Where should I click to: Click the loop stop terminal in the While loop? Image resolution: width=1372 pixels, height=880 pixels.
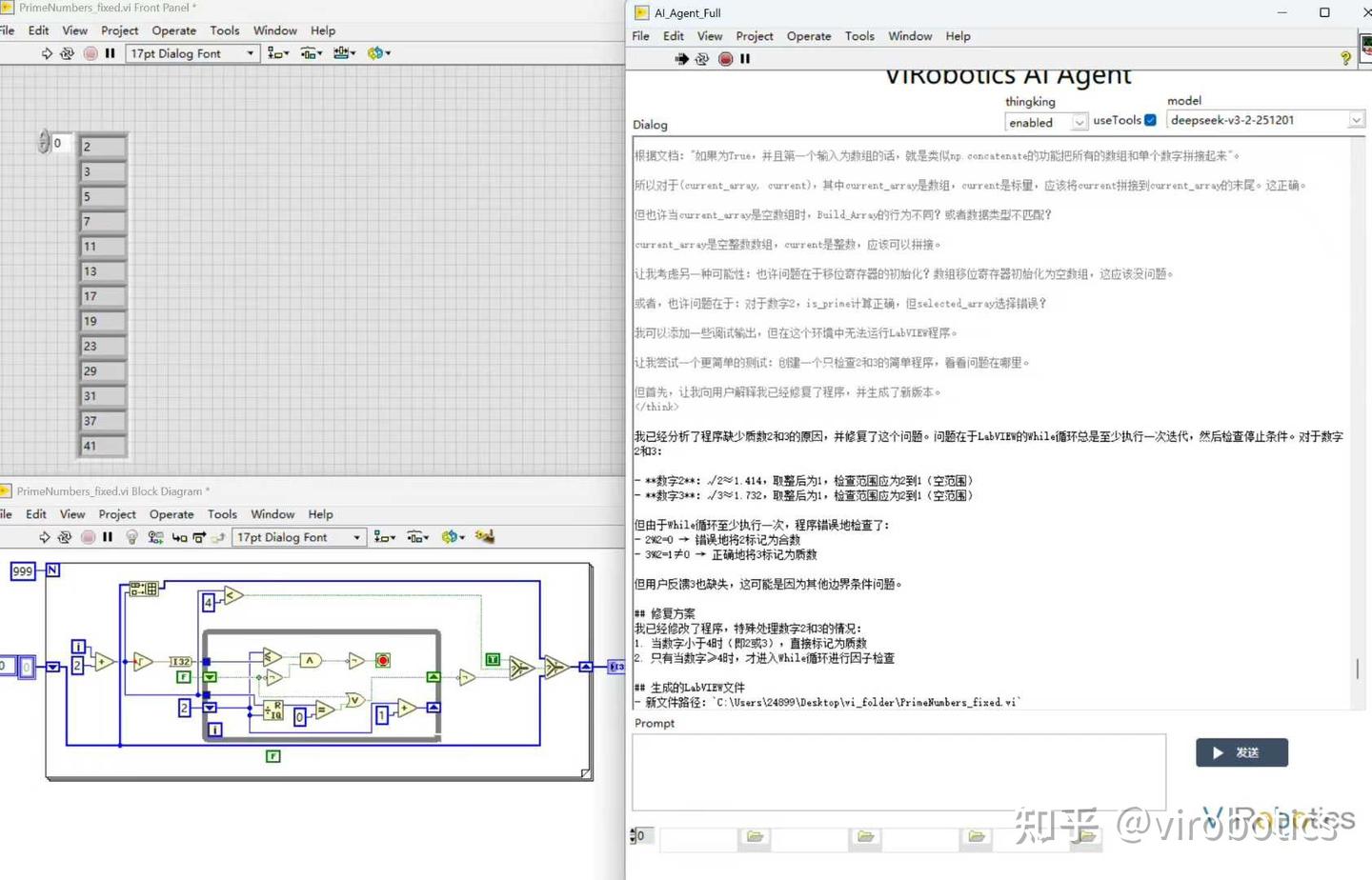click(x=383, y=660)
